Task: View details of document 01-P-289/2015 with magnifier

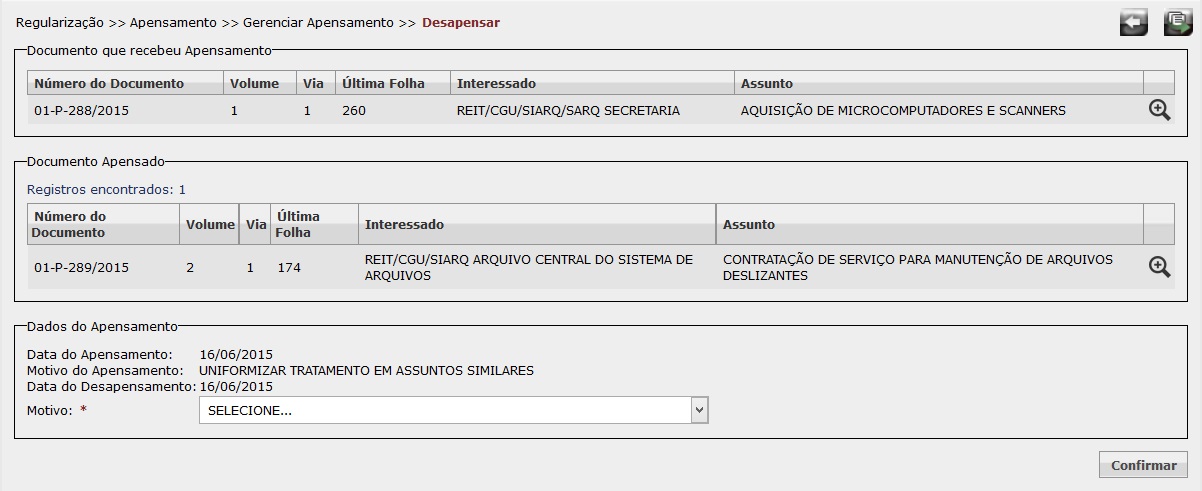Action: coord(1159,267)
